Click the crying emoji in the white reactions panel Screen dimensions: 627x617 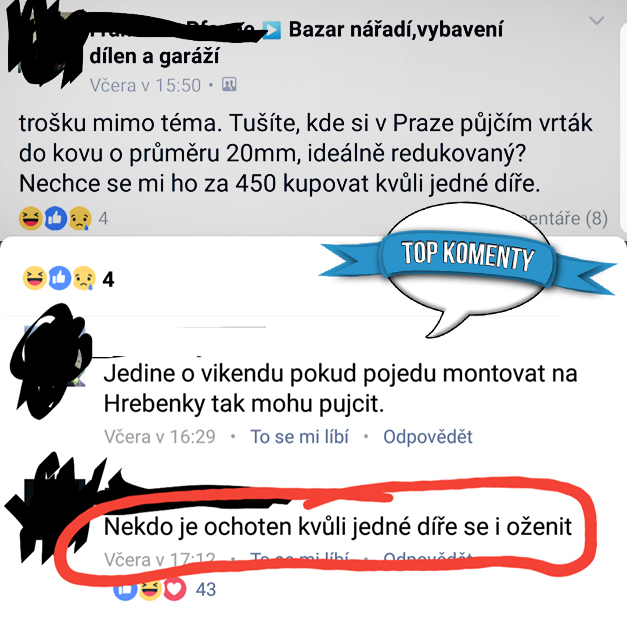coord(84,278)
